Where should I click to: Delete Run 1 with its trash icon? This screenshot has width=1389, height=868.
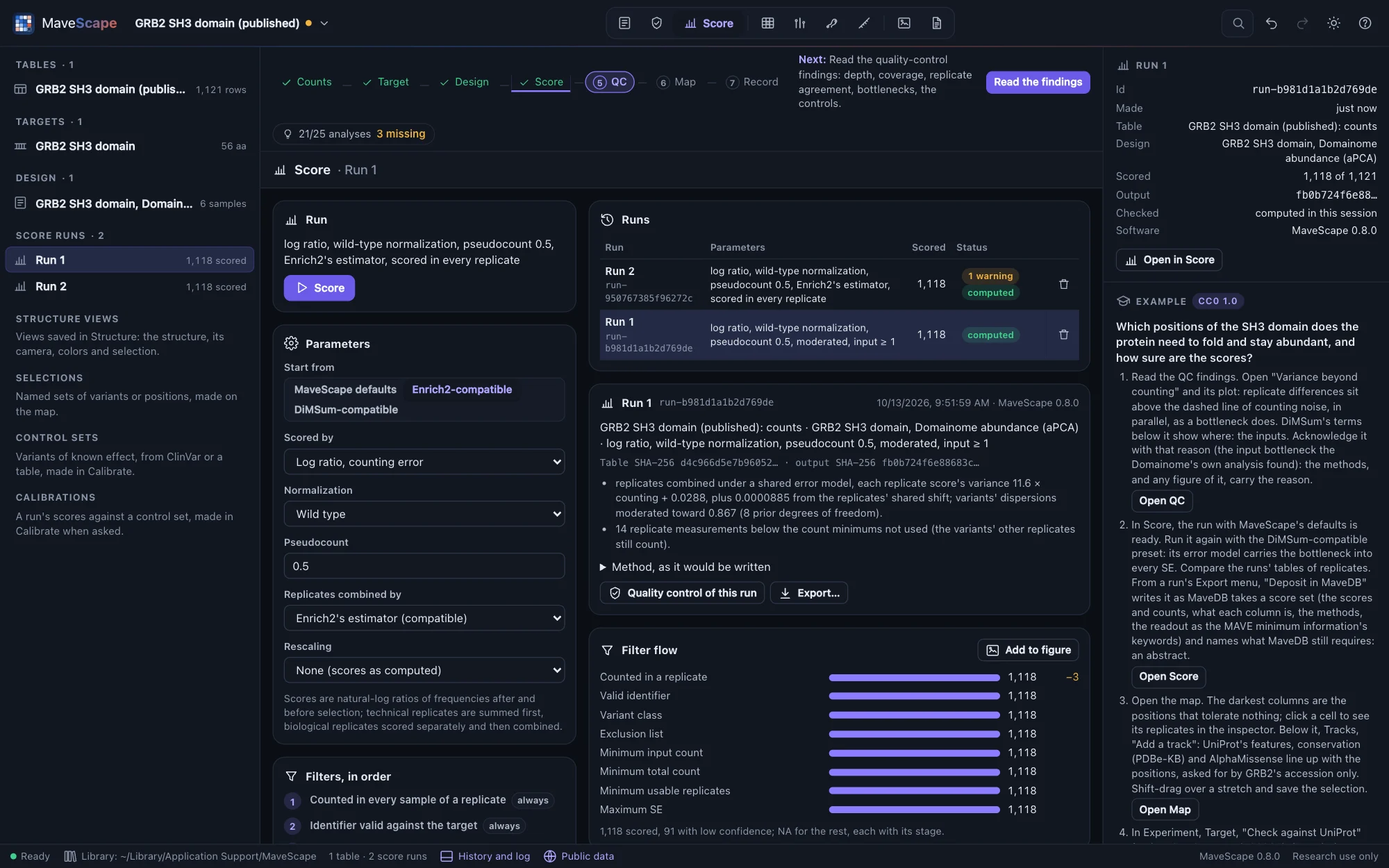[1063, 335]
